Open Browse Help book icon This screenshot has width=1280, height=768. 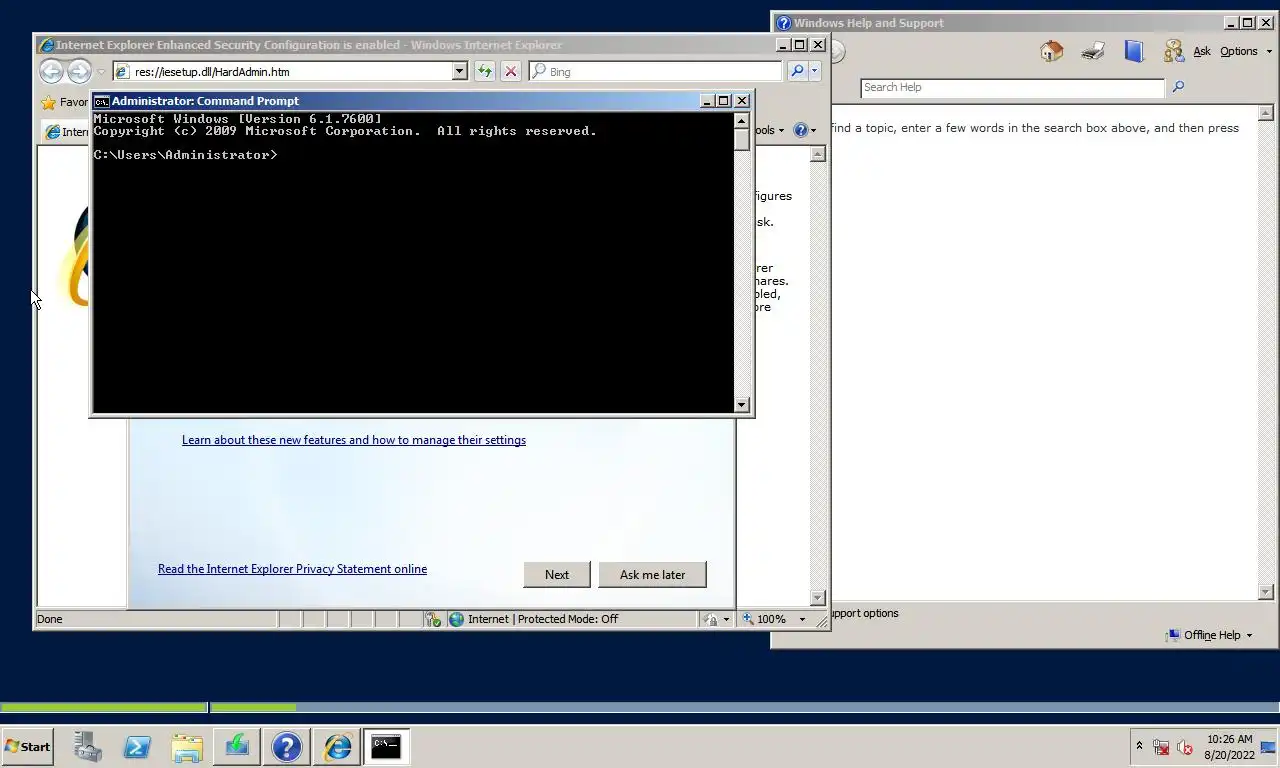pyautogui.click(x=1134, y=51)
